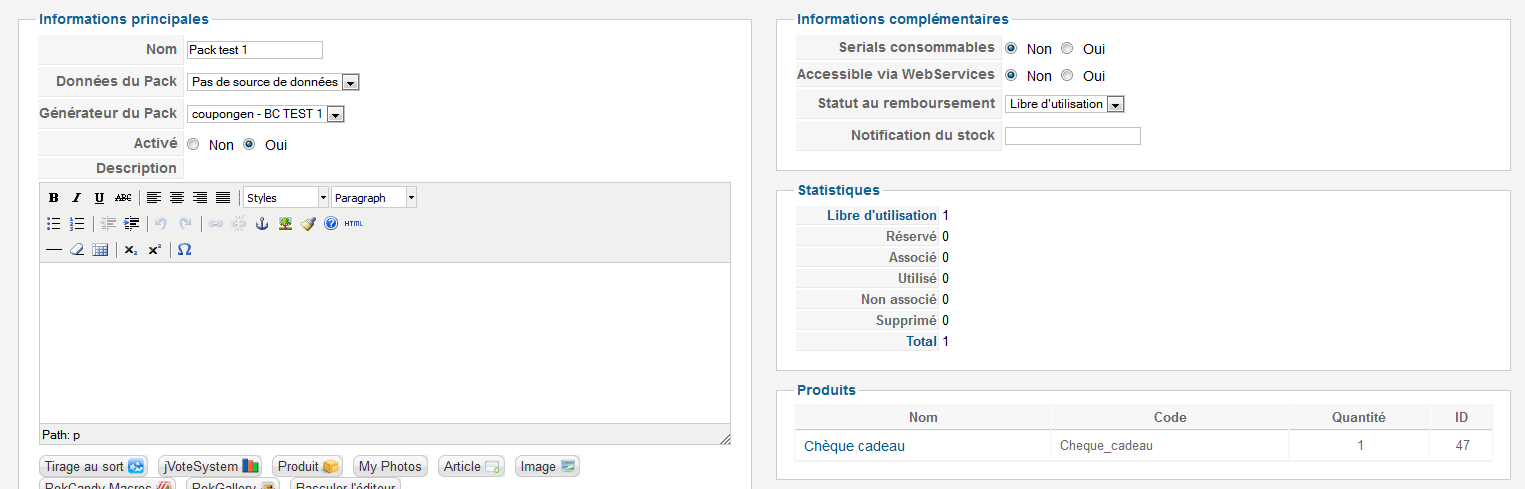Click the insert image tree icon

[x=285, y=224]
